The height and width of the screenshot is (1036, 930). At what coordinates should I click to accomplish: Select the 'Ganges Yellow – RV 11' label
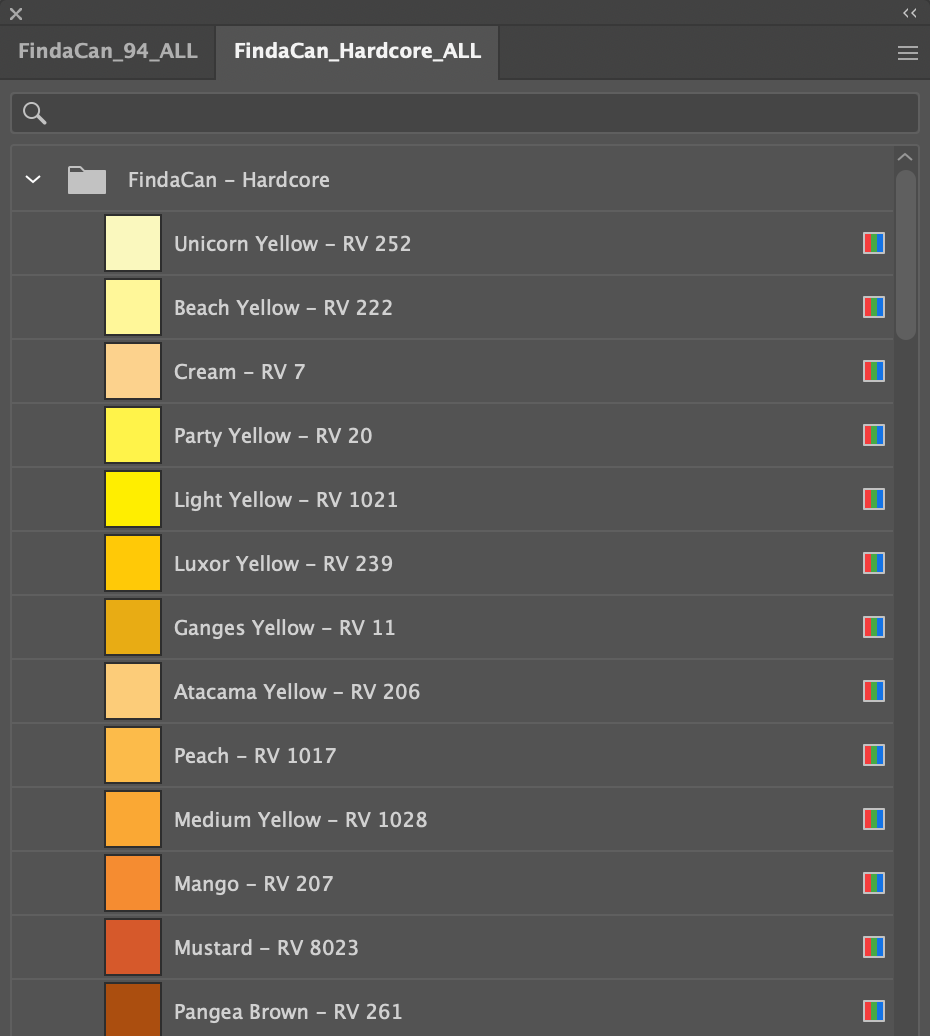pyautogui.click(x=285, y=628)
